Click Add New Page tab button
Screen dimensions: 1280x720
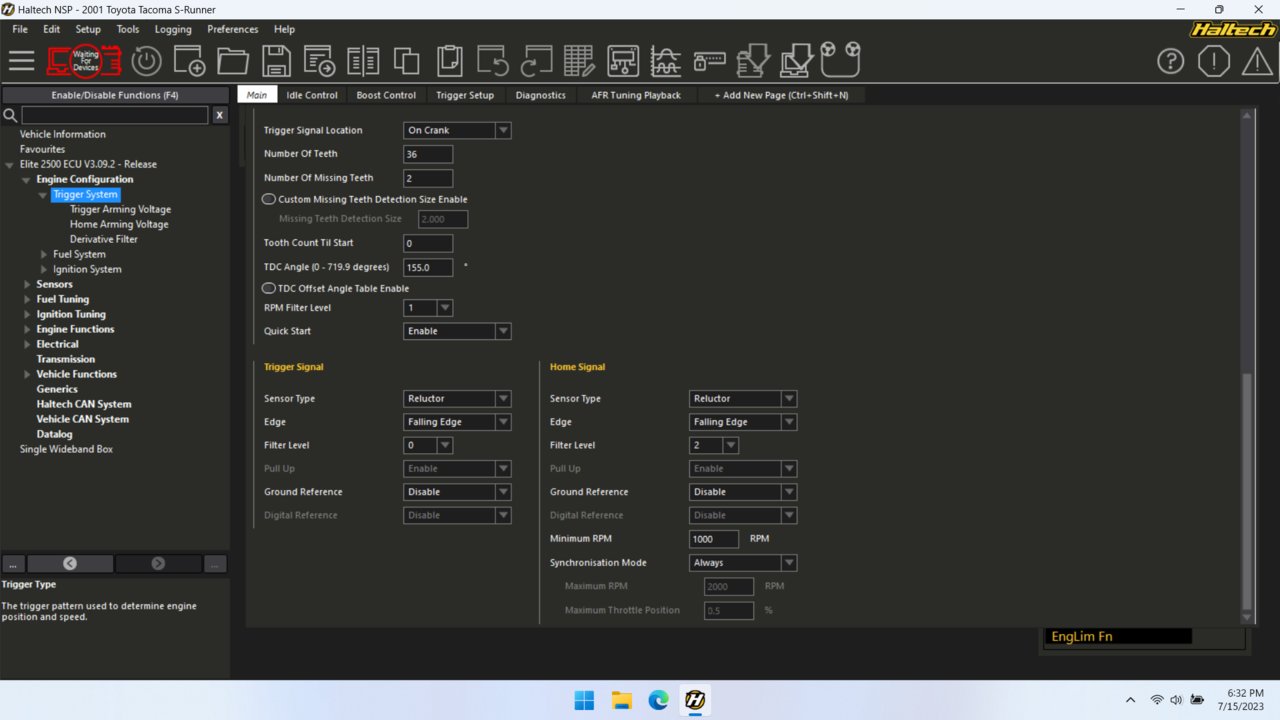pyautogui.click(x=781, y=95)
